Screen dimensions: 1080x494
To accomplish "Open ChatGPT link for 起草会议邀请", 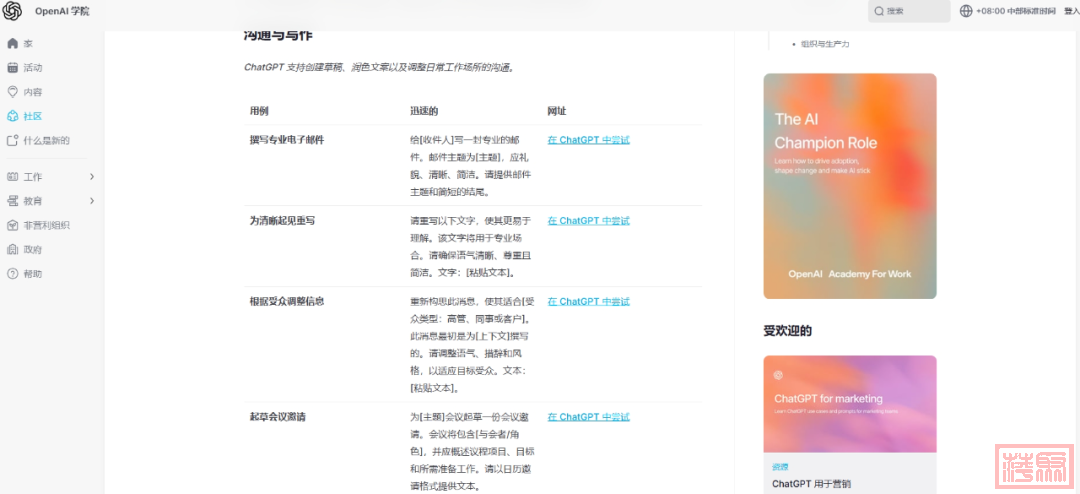I will (x=588, y=417).
